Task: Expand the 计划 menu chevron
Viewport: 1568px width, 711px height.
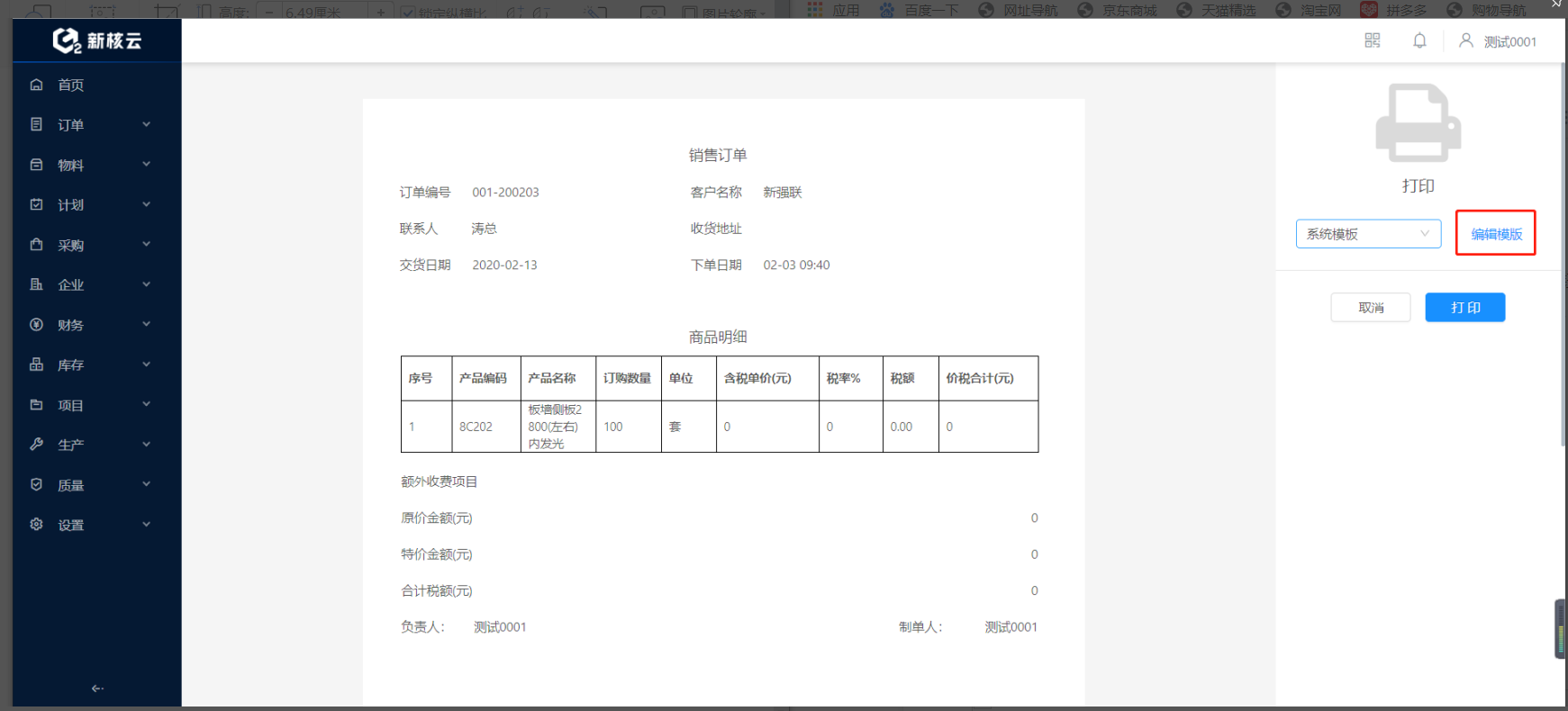Action: point(146,204)
